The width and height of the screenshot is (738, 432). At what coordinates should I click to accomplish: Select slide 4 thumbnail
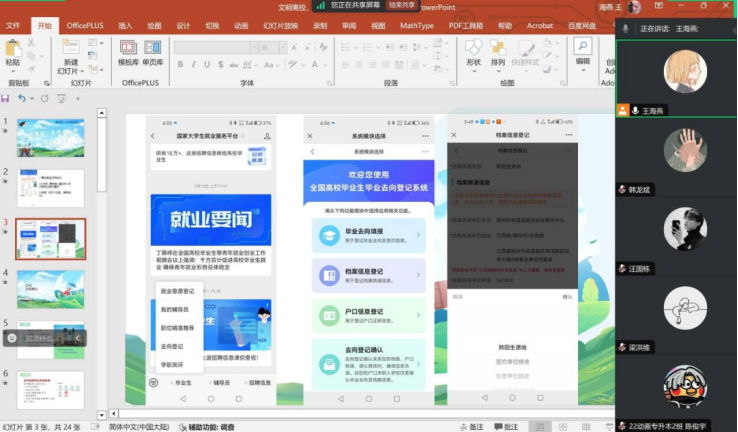tap(51, 288)
